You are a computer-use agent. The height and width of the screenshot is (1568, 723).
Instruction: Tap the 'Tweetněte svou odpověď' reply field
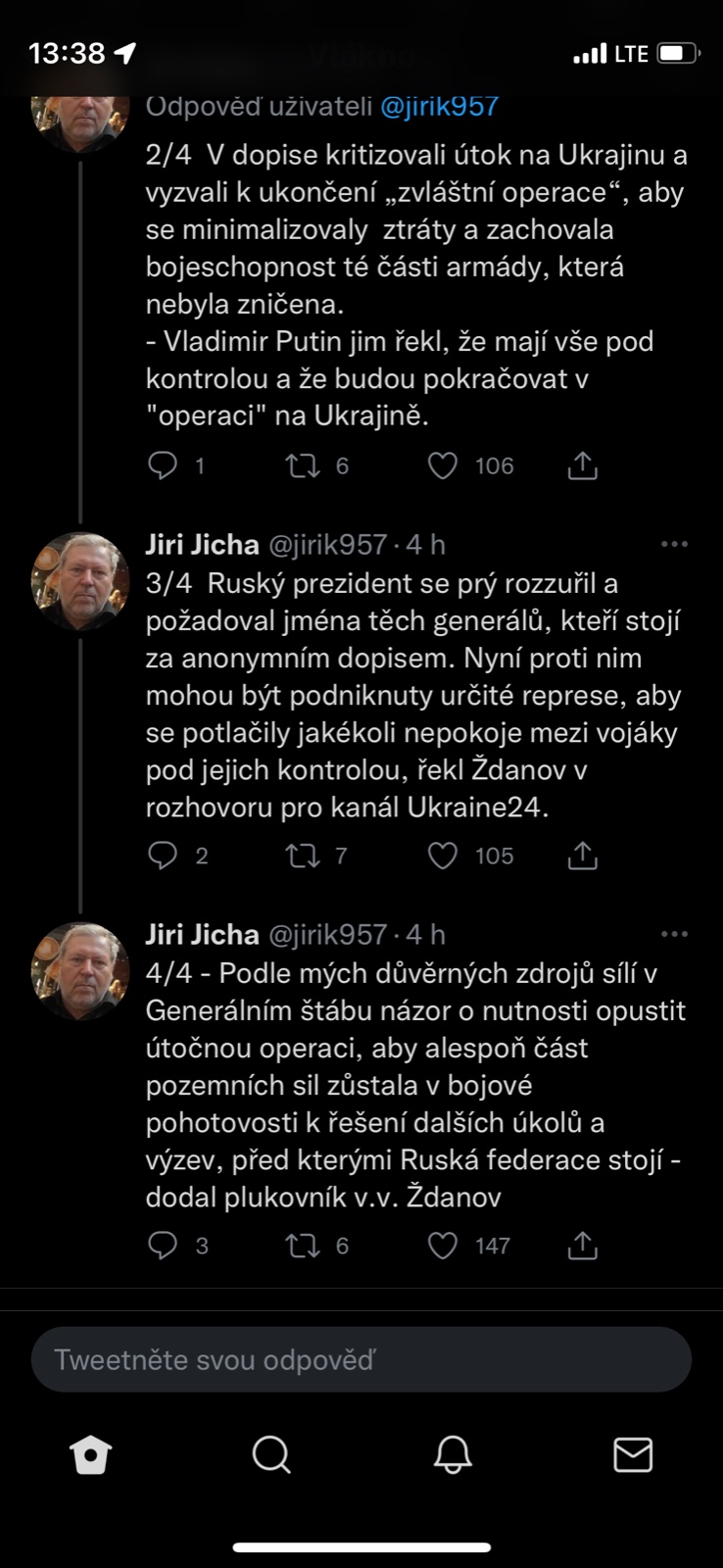coord(361,1359)
